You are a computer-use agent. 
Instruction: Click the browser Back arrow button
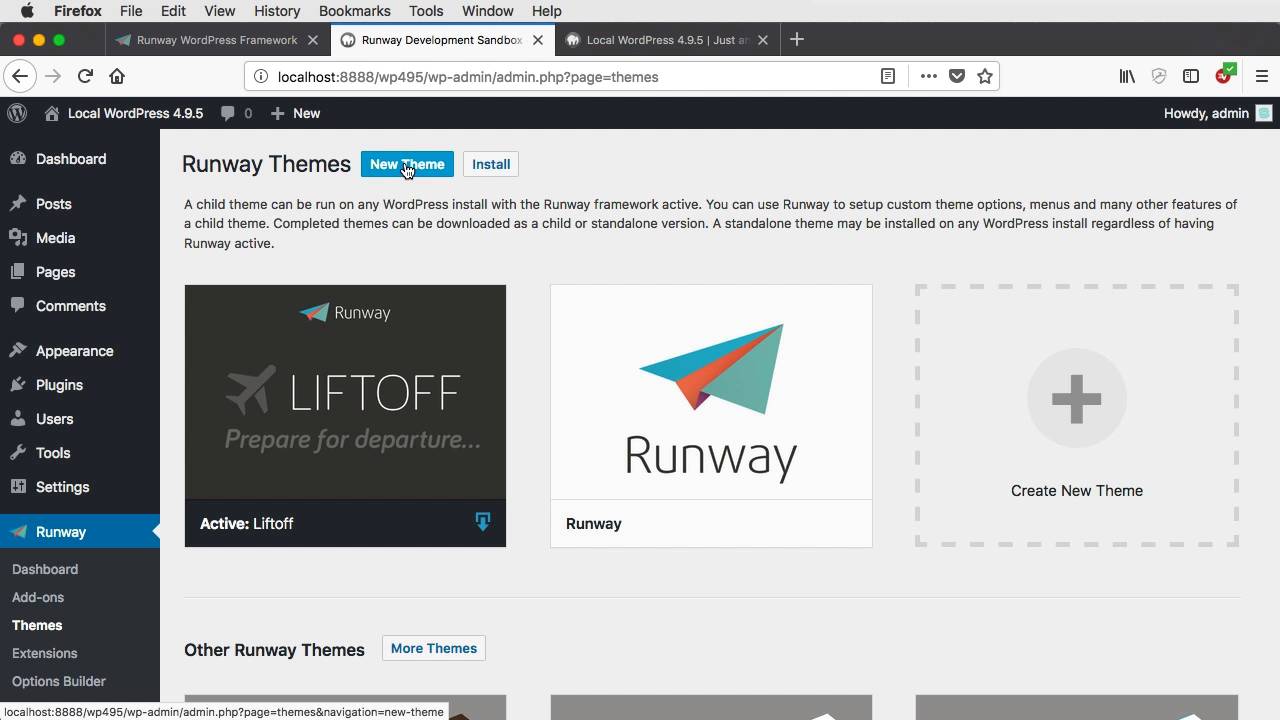pyautogui.click(x=20, y=76)
